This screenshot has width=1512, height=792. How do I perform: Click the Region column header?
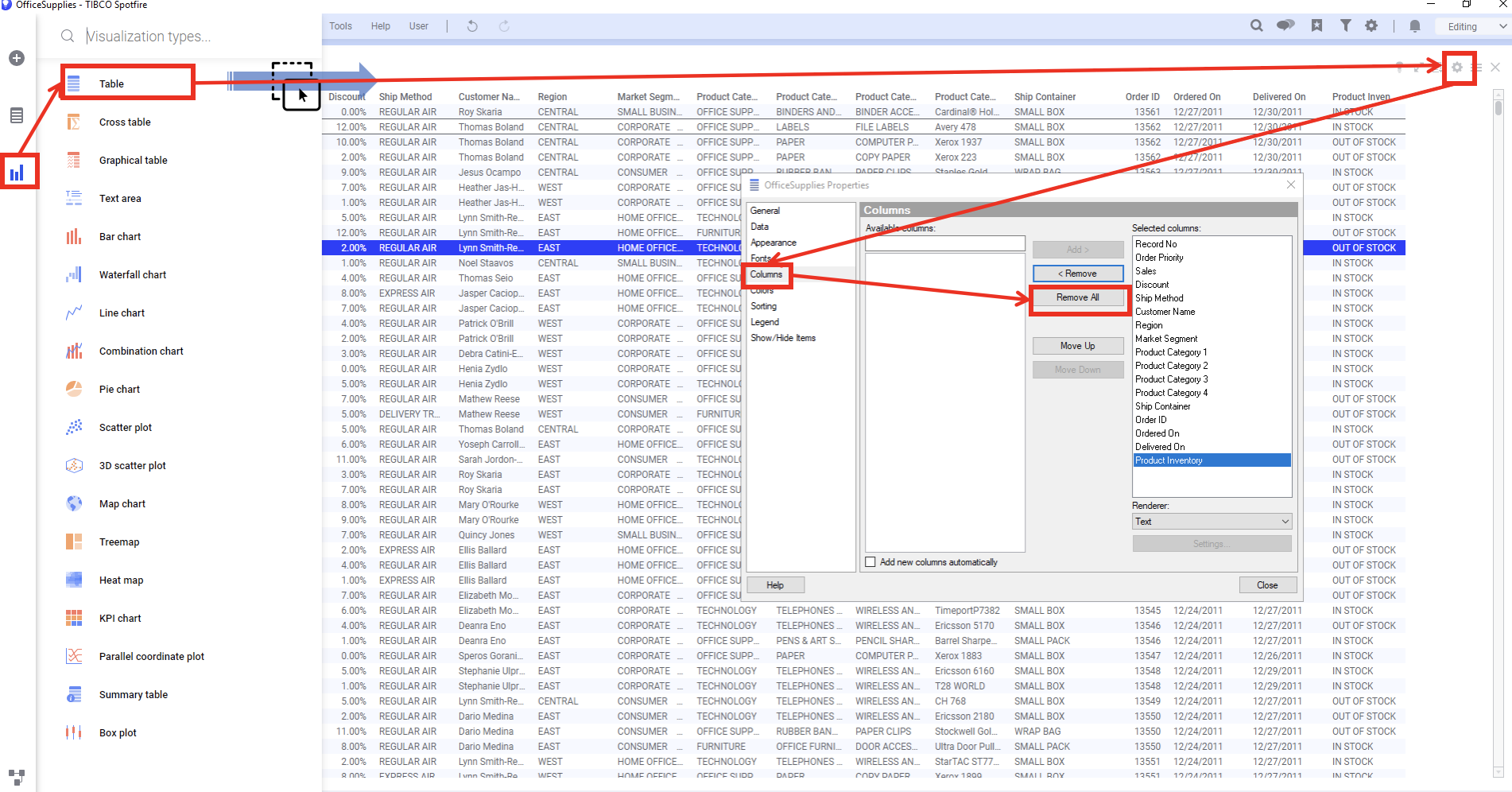[x=552, y=97]
